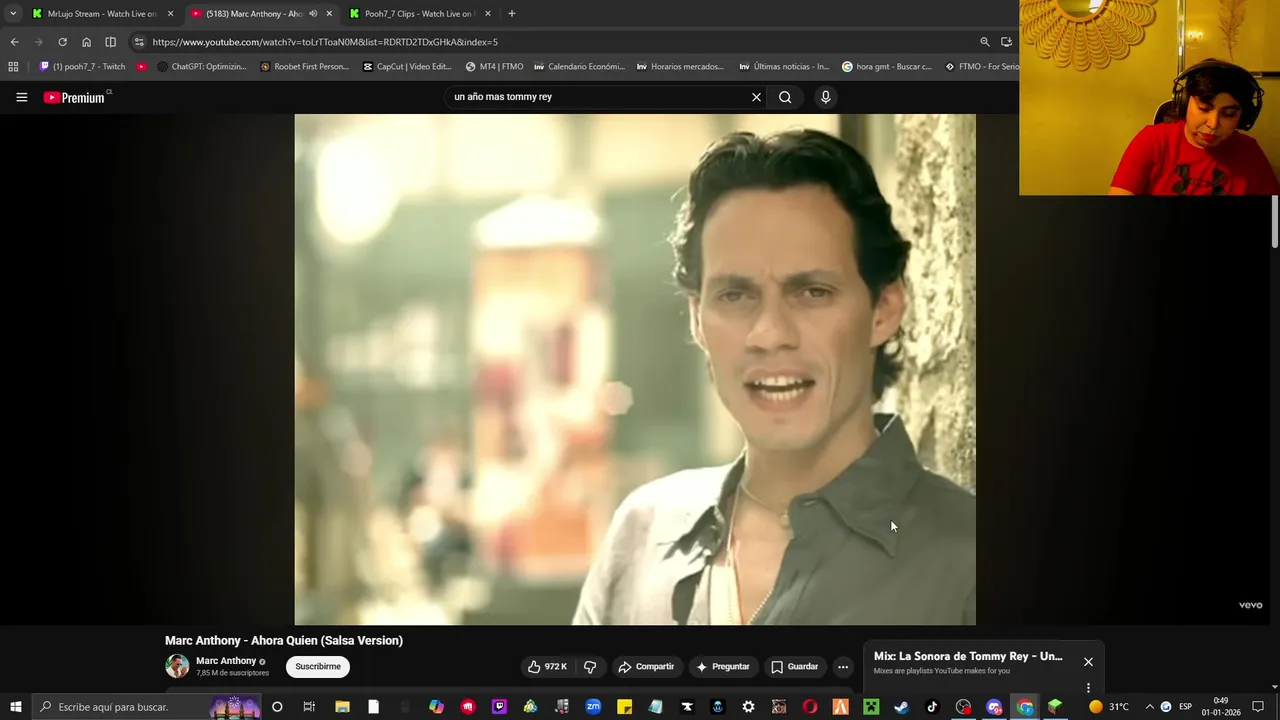
Task: Open the Marc Anthony channel avatar
Action: tap(177, 666)
